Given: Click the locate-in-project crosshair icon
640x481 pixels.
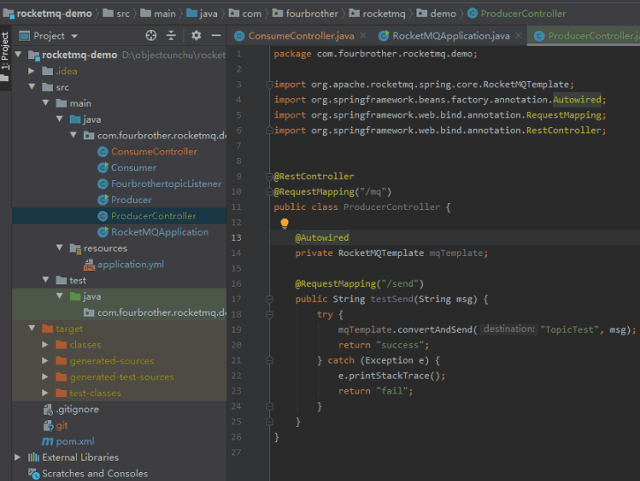Looking at the screenshot, I should pyautogui.click(x=151, y=36).
